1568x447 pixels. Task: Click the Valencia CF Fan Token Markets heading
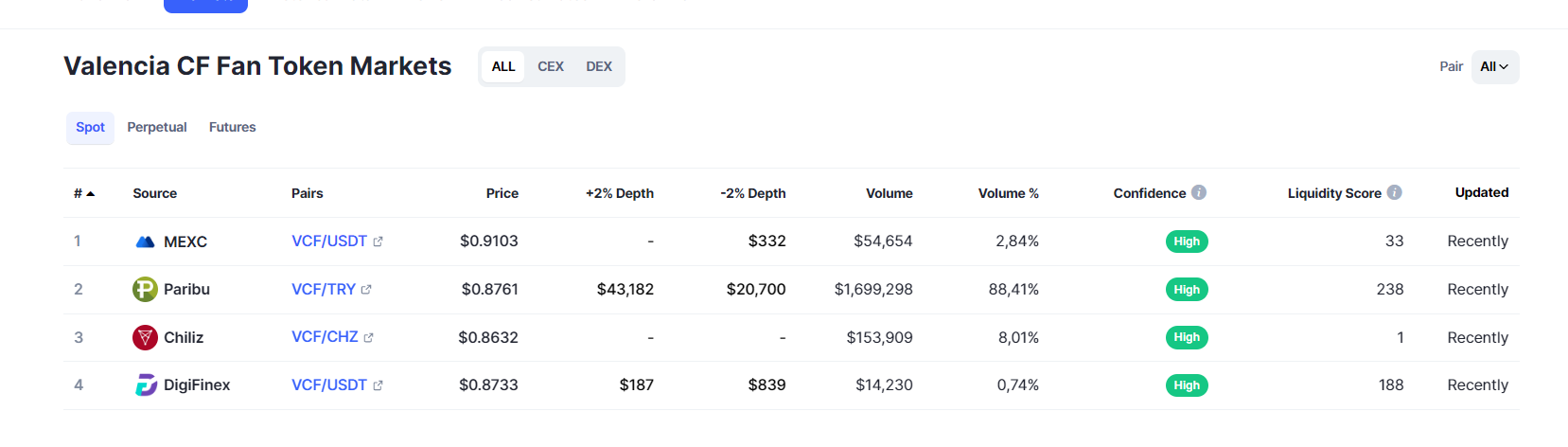(257, 66)
